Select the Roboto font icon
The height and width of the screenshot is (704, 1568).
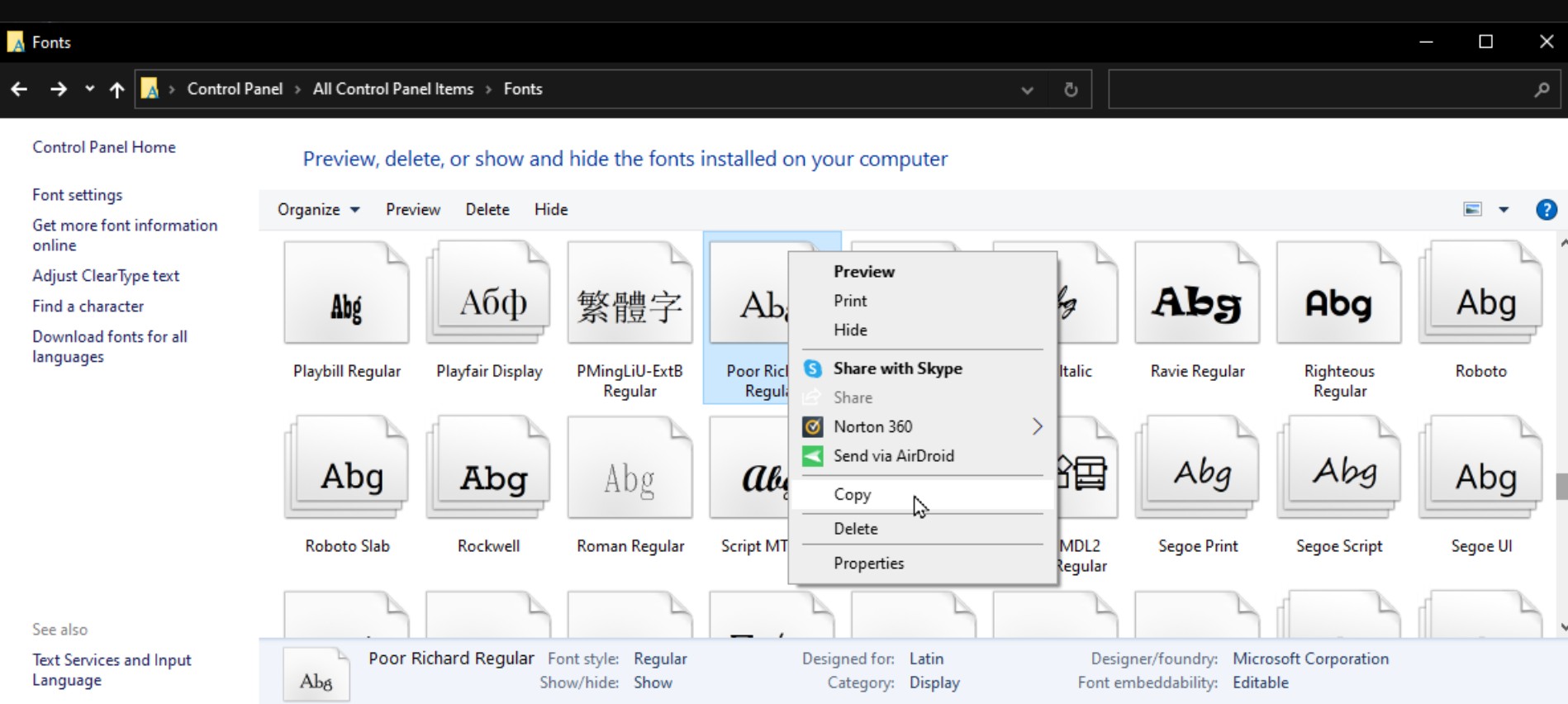click(x=1481, y=293)
